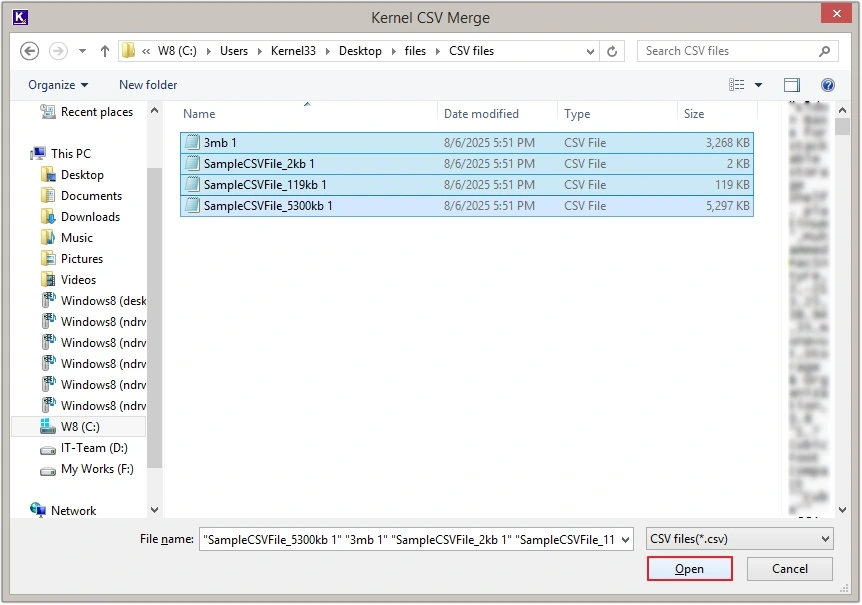Navigate to Kernel33 breadcrumb
The height and width of the screenshot is (605, 862).
[293, 51]
